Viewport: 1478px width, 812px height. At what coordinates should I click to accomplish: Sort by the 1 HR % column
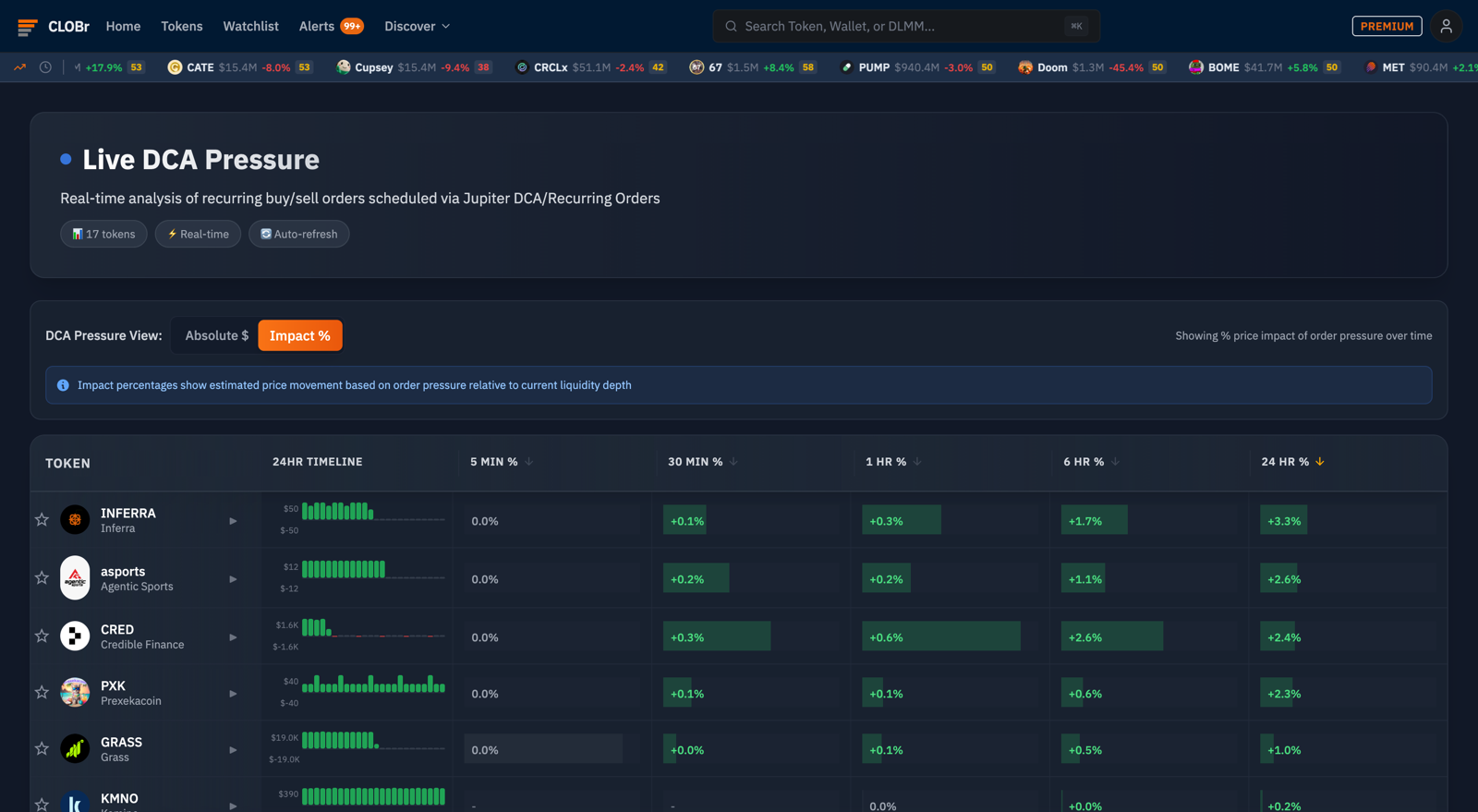(x=893, y=461)
